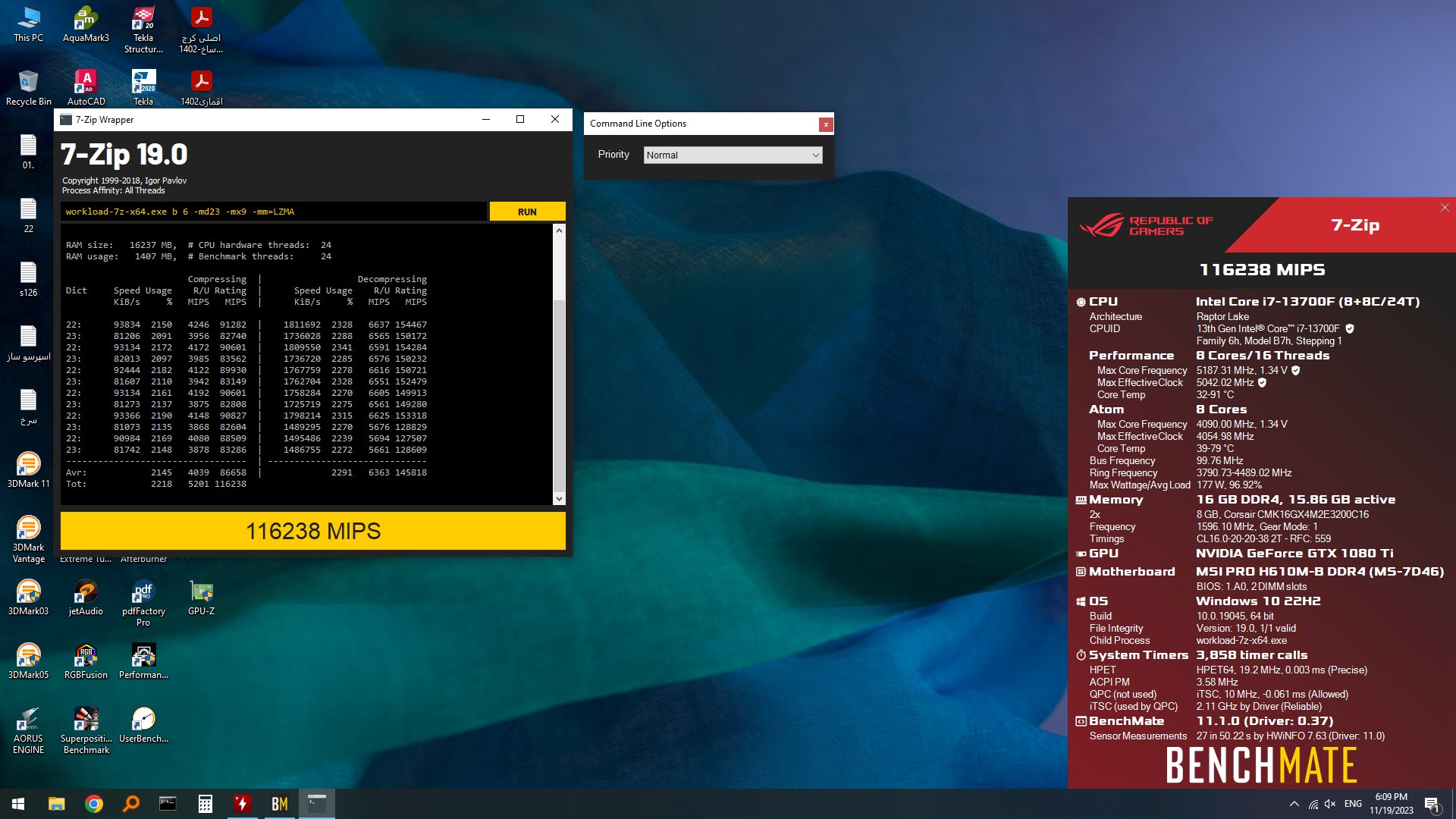Click the network tray icon
Screen dimensions: 1456x819
click(1313, 804)
